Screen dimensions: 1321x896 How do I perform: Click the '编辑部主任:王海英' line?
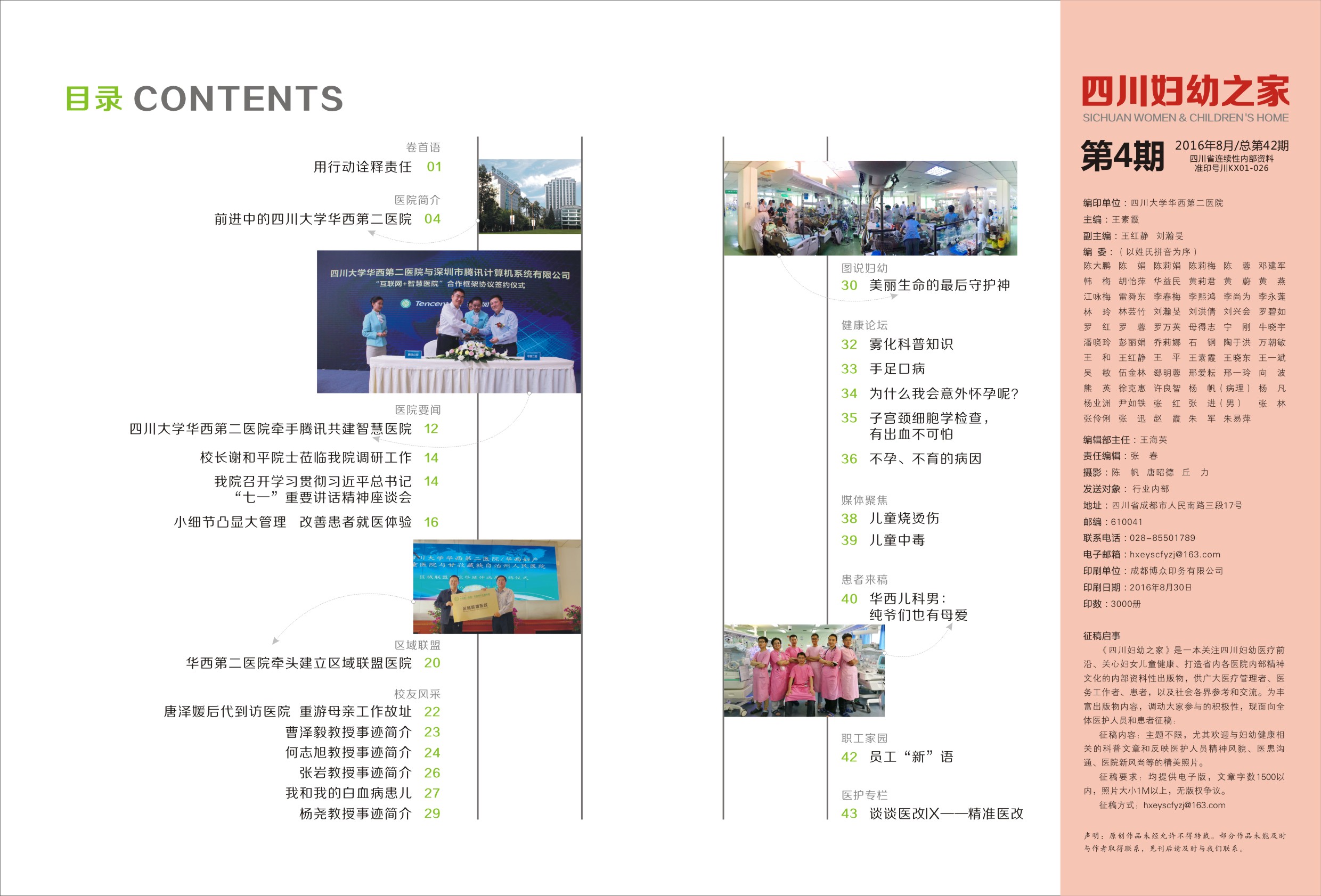point(1125,440)
